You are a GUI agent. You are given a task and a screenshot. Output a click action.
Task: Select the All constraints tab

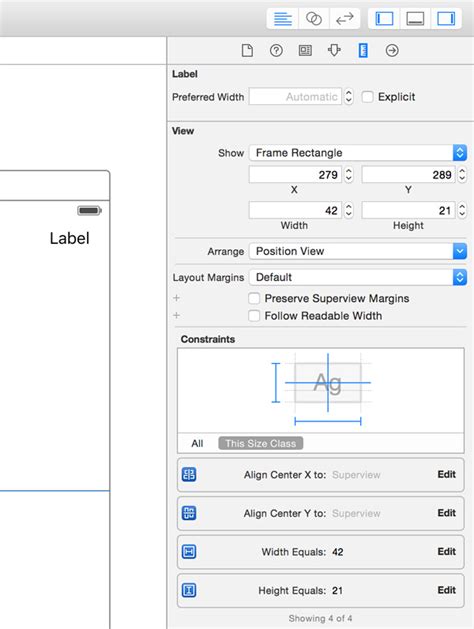pos(197,443)
